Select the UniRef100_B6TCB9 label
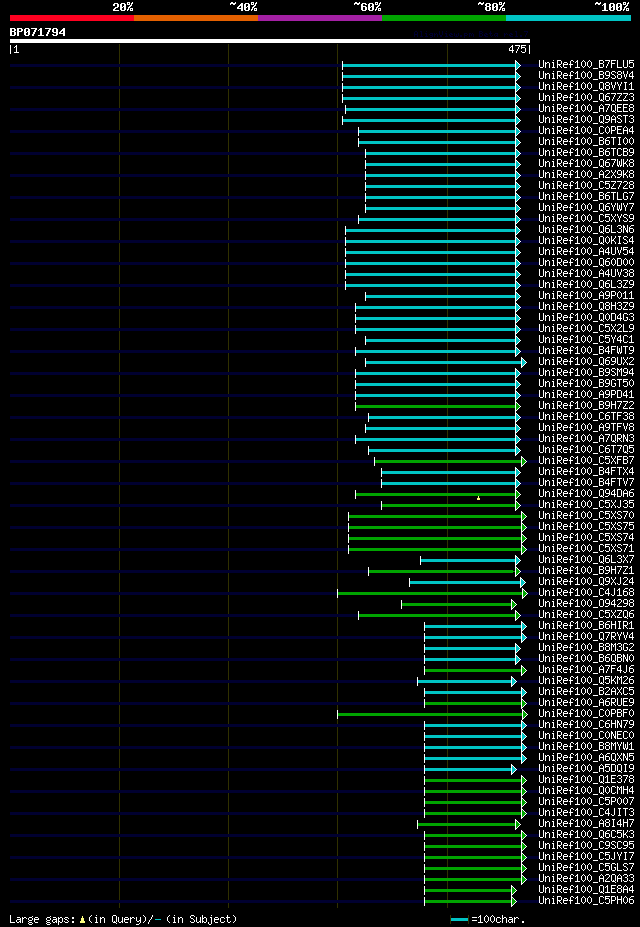 pyautogui.click(x=586, y=153)
